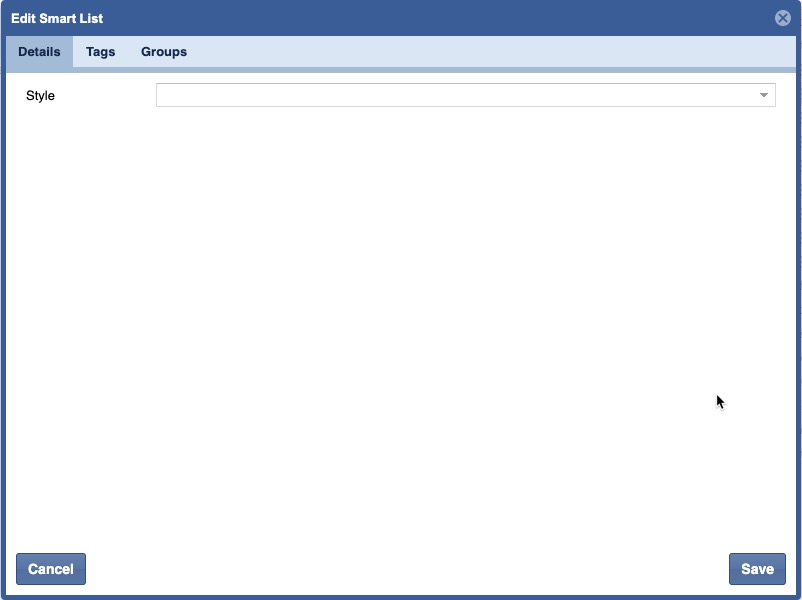Click the X icon in title bar
Screen dimensions: 802x600
(x=783, y=18)
